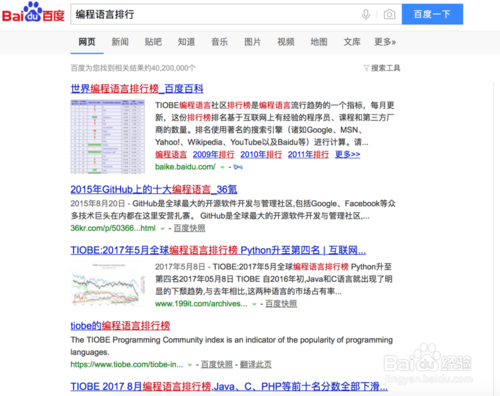Switch to the 贴吧 tab

[x=153, y=42]
